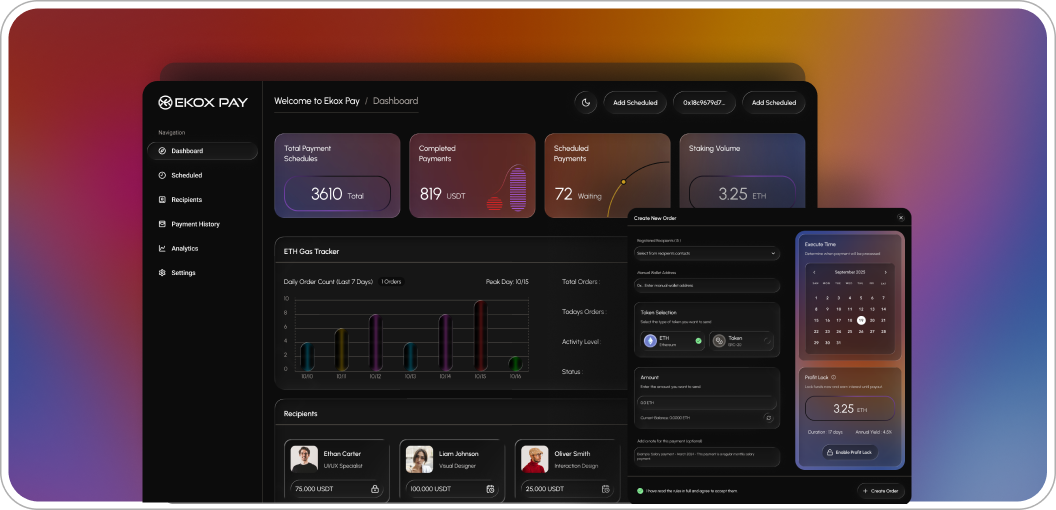Screen dimensions: 1056x510
Task: Go to next month in the calendar
Action: (x=885, y=272)
